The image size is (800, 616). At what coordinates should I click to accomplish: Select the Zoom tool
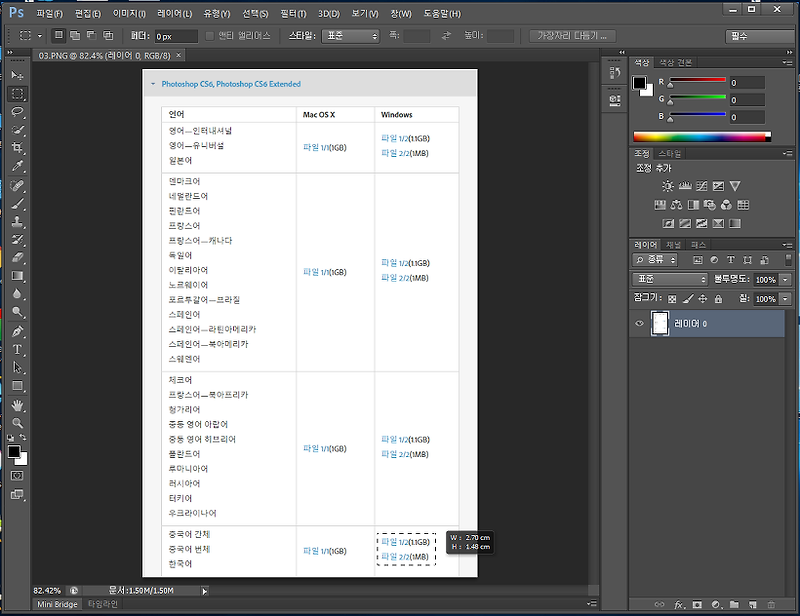tap(17, 423)
